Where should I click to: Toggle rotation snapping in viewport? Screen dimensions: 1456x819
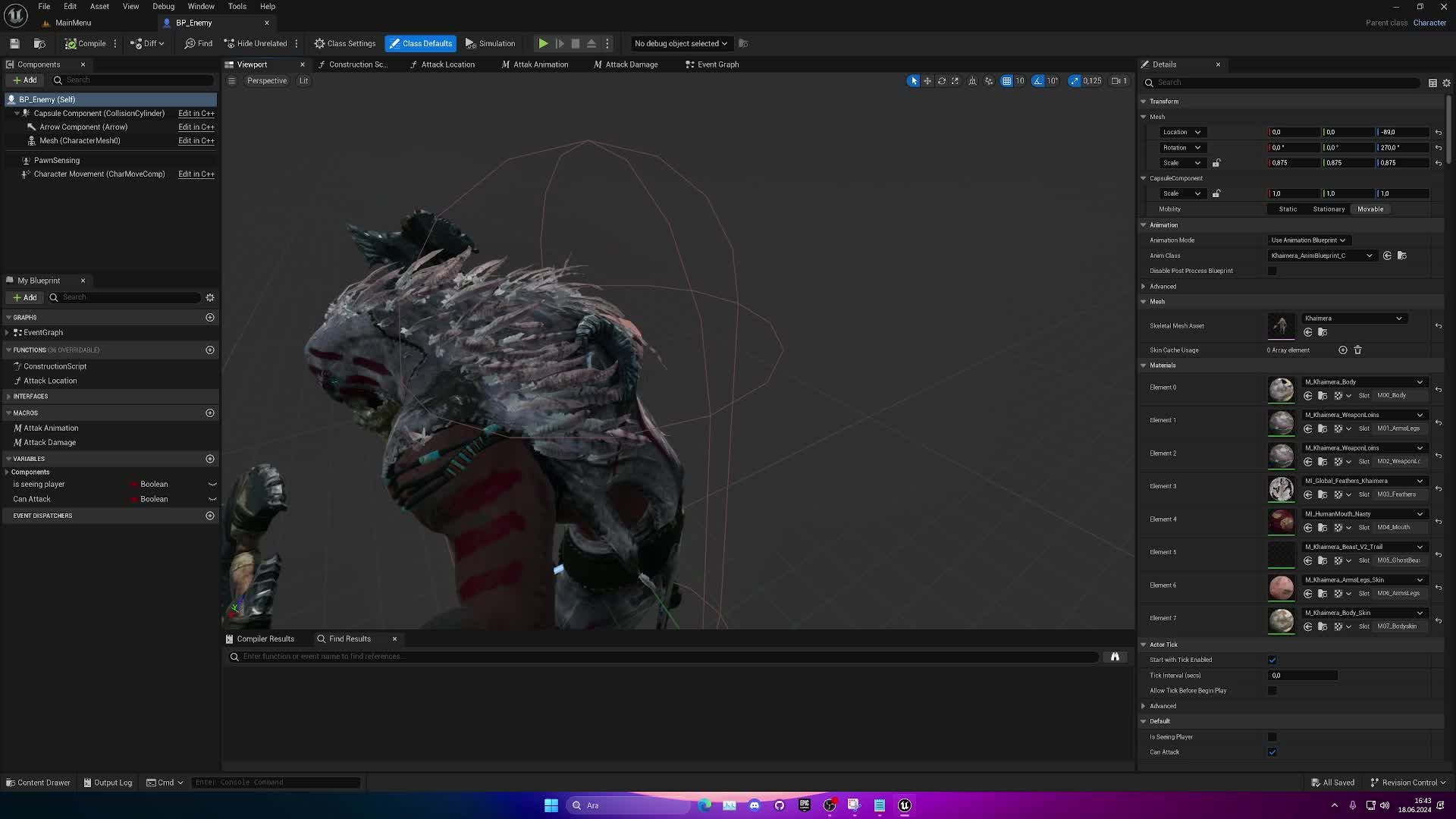(x=1038, y=80)
